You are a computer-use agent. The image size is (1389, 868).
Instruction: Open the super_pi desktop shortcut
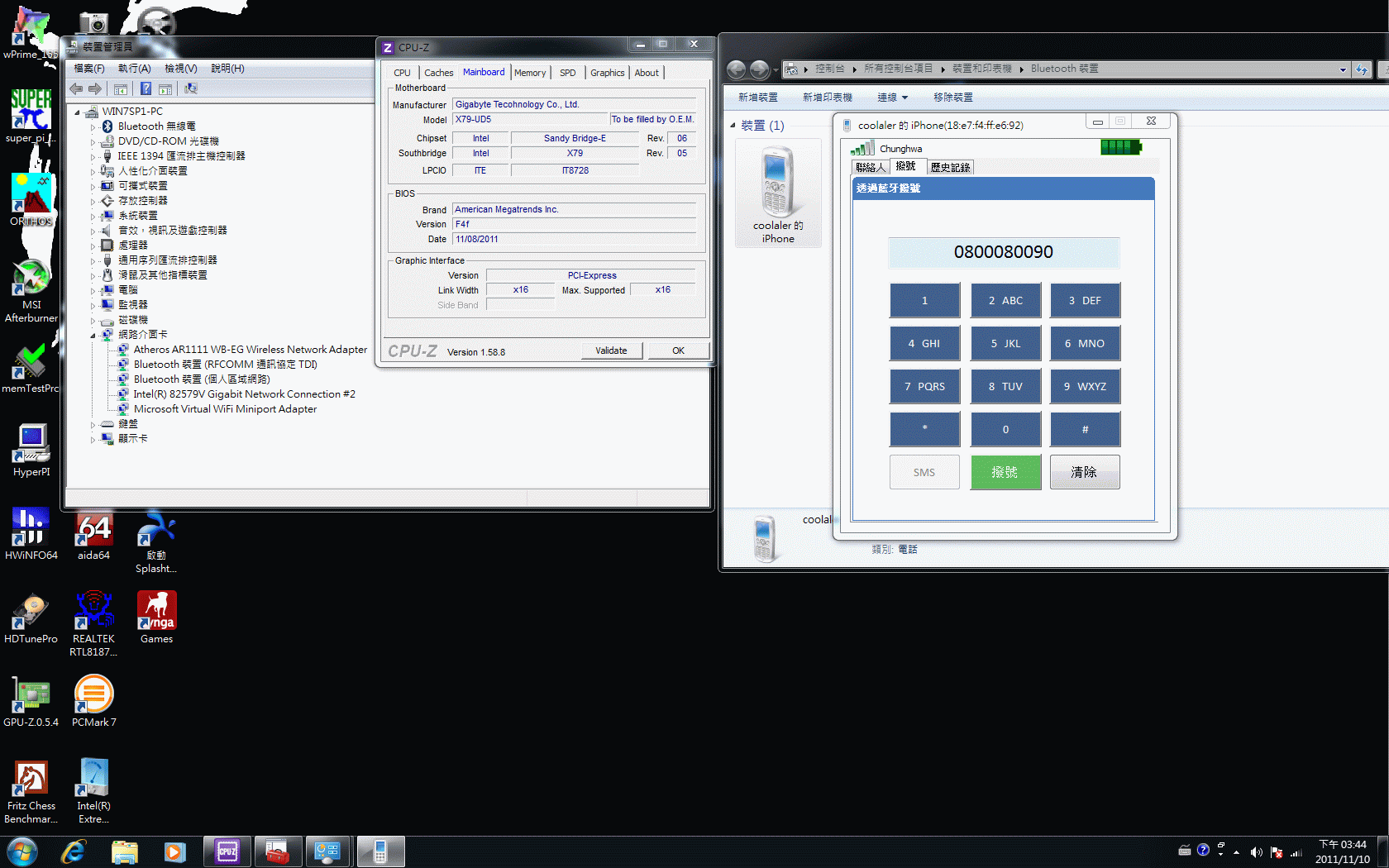point(31,116)
